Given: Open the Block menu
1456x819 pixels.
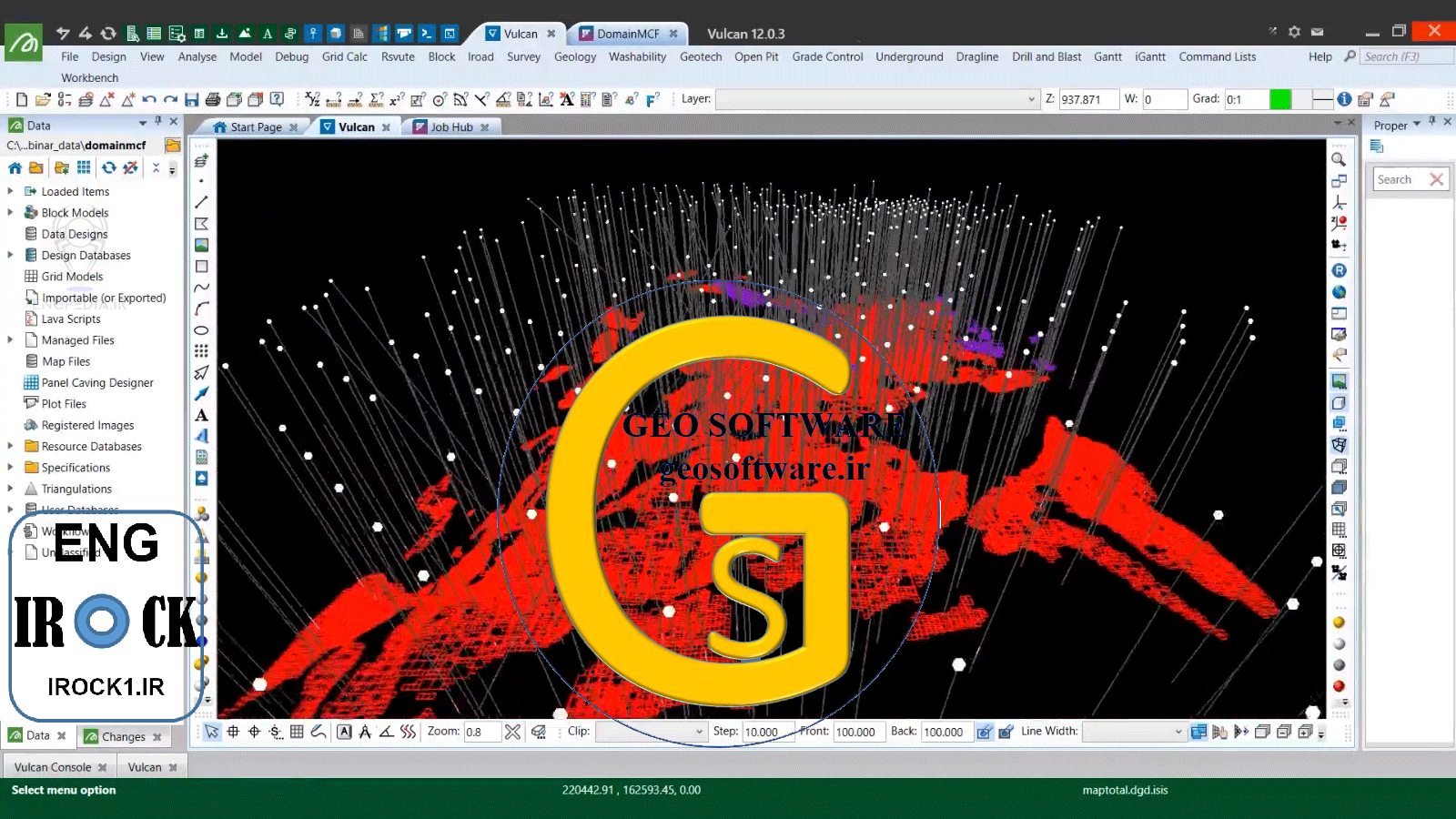Looking at the screenshot, I should tap(441, 56).
